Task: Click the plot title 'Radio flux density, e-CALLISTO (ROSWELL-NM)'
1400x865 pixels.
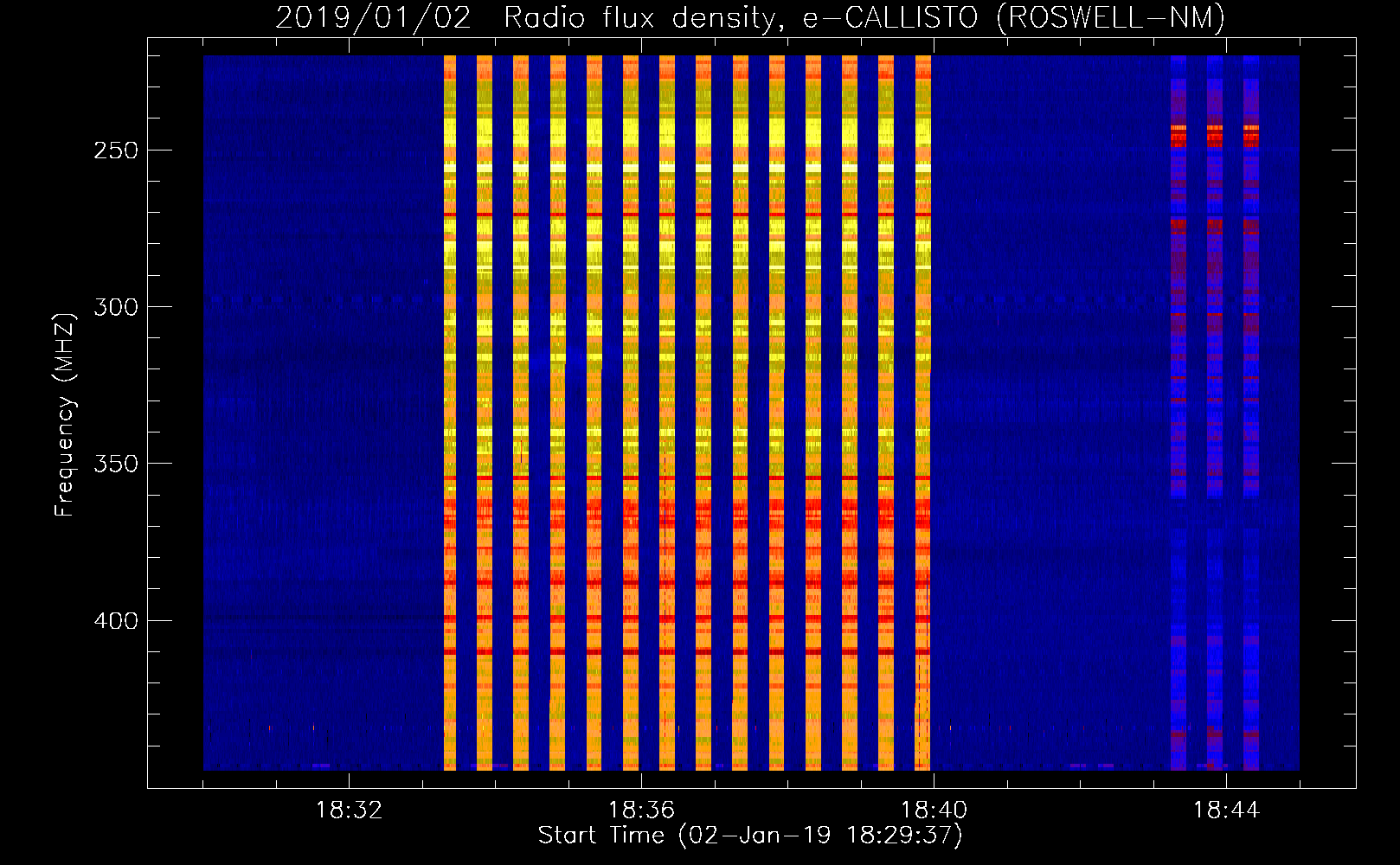Action: click(x=864, y=17)
